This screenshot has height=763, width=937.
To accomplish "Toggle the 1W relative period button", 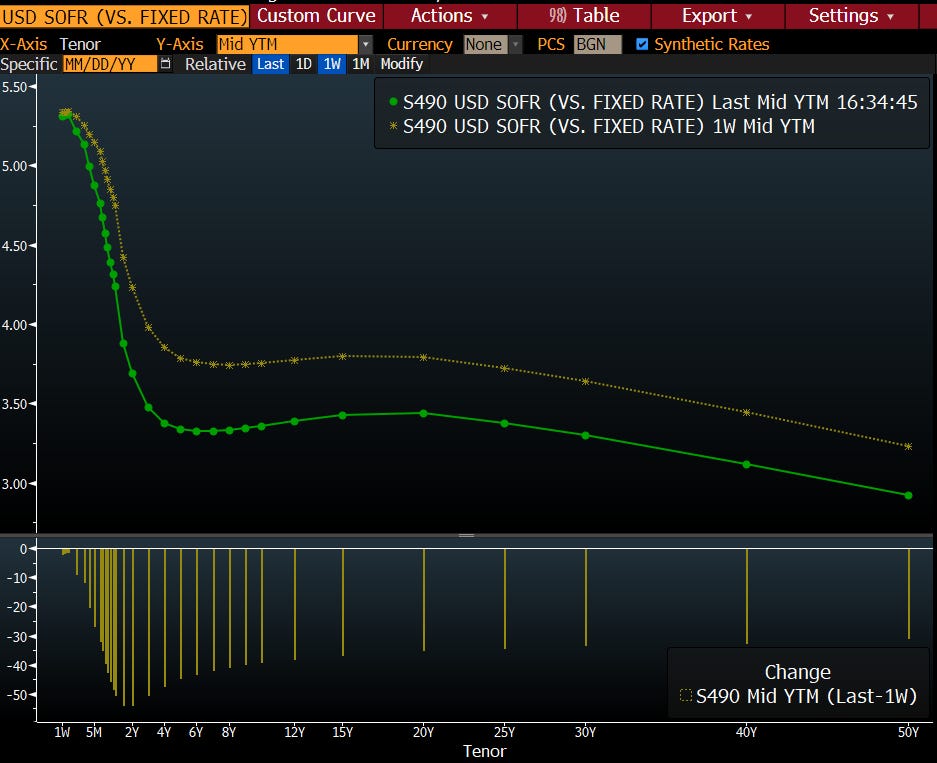I will [332, 64].
